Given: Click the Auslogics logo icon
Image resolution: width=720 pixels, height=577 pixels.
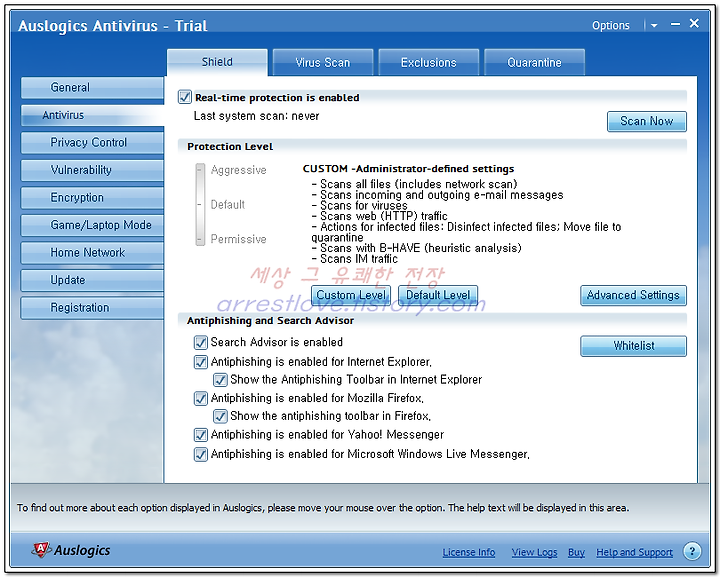Looking at the screenshot, I should tap(41, 549).
